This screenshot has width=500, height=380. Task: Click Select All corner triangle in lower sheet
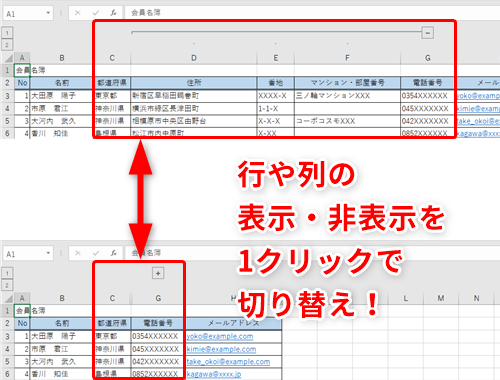[x=9, y=298]
